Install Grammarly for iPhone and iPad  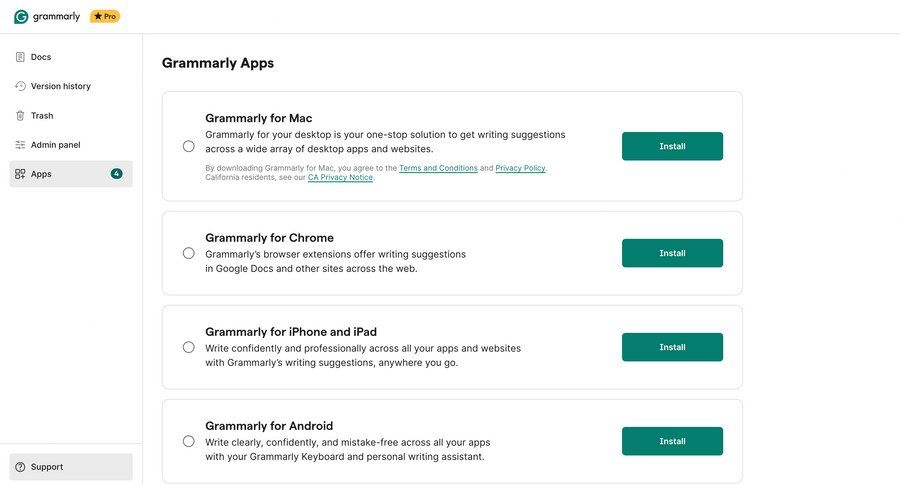(672, 347)
